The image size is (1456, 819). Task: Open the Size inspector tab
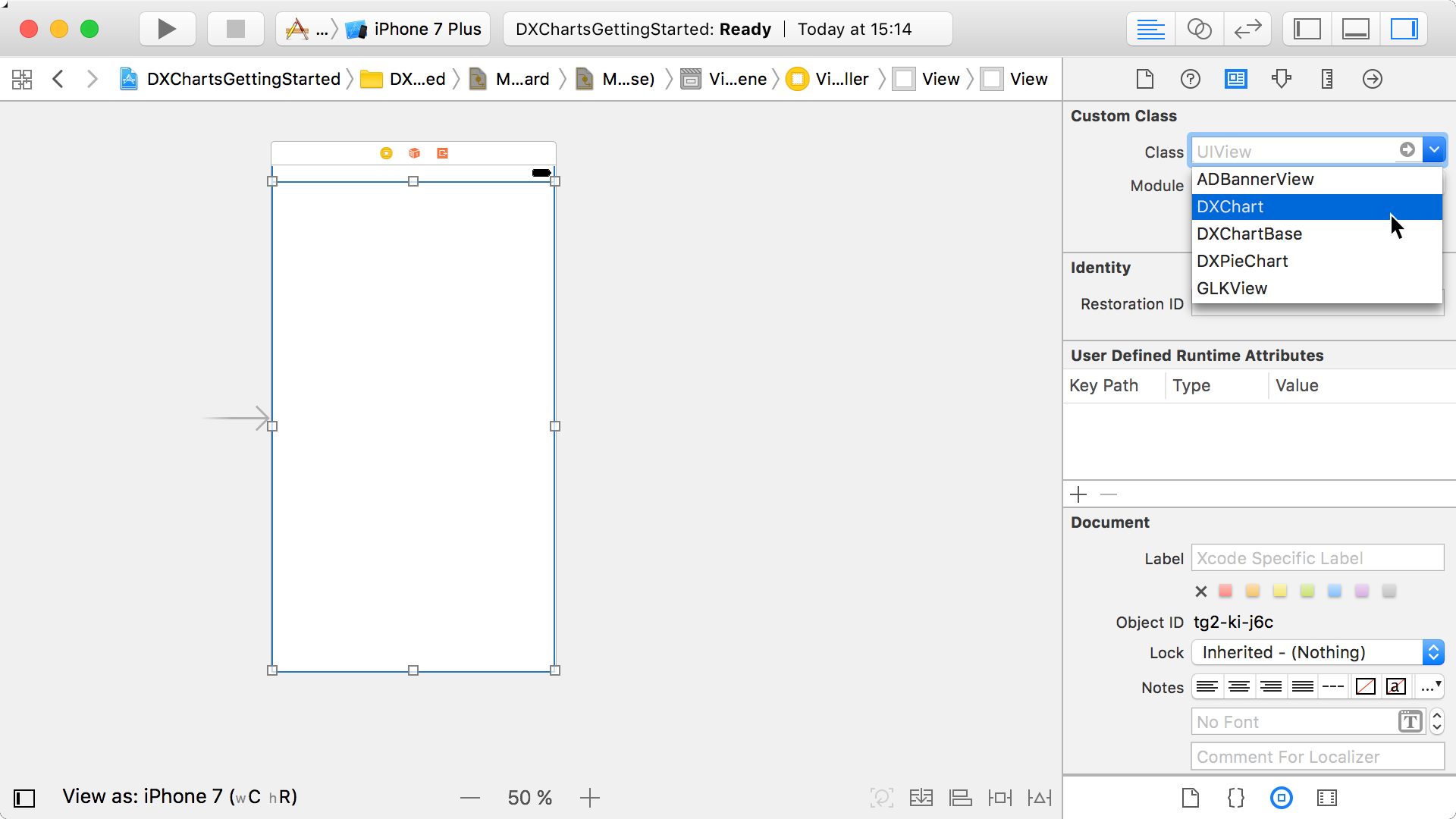[1326, 79]
